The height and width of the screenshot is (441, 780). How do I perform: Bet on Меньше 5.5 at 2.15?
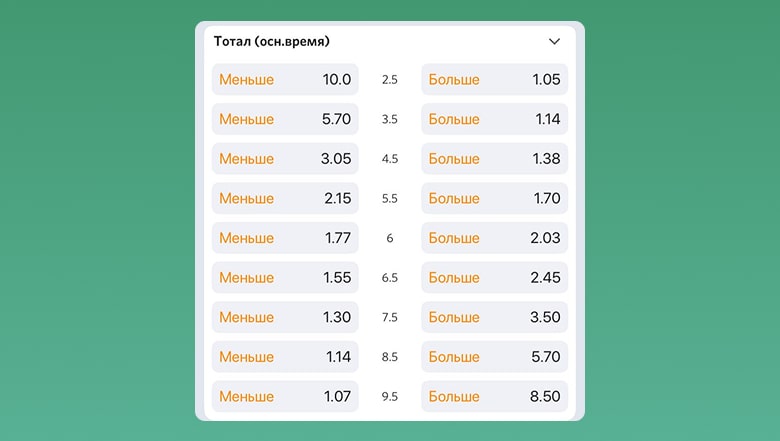click(285, 198)
